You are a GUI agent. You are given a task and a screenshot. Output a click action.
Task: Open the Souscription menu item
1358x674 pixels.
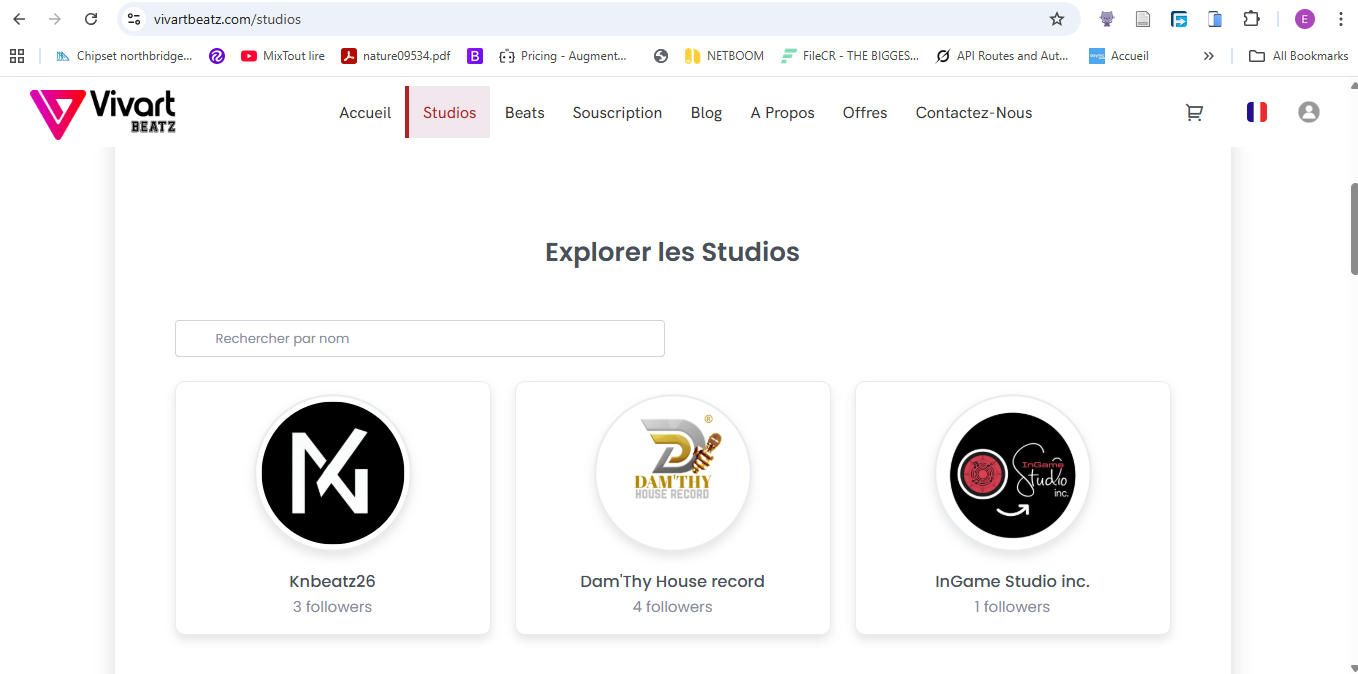coord(617,113)
